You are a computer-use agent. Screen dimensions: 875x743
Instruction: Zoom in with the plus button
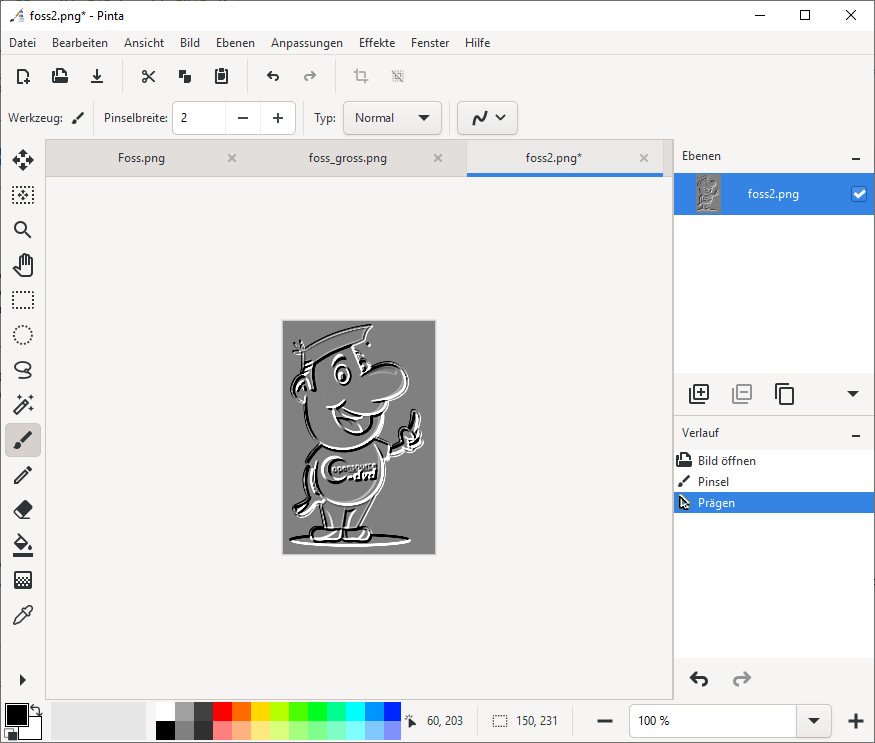pyautogui.click(x=855, y=721)
